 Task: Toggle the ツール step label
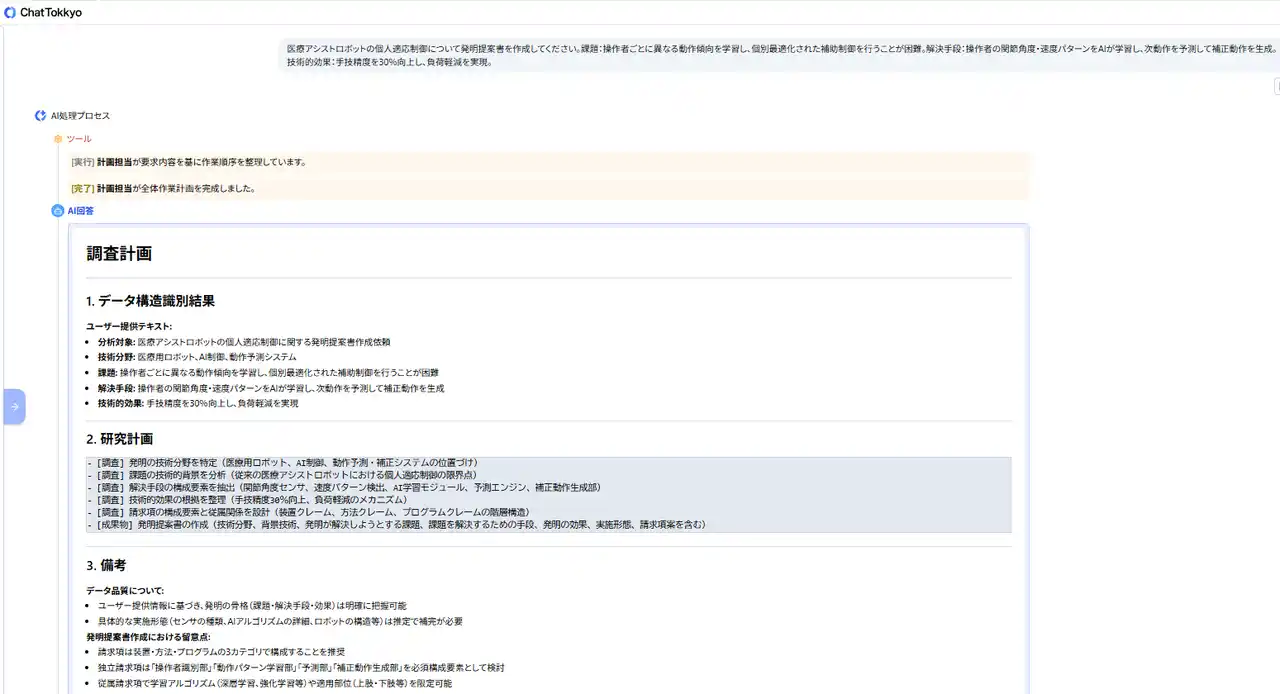tap(79, 139)
